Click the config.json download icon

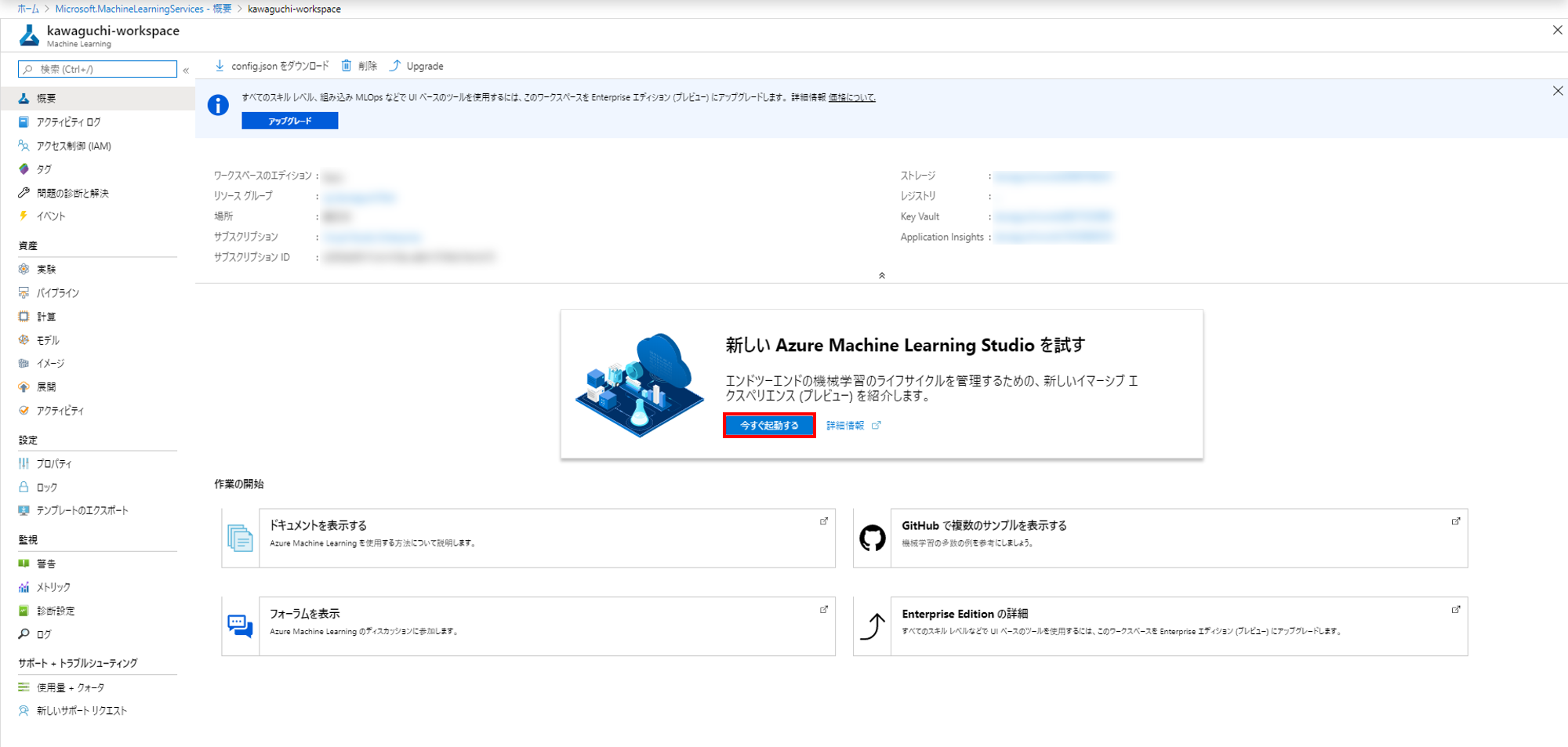220,66
